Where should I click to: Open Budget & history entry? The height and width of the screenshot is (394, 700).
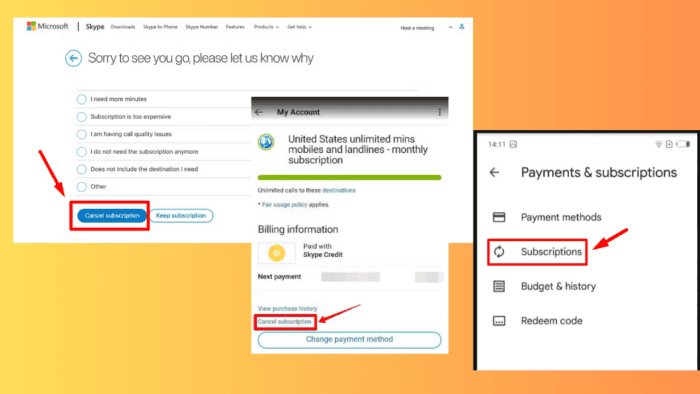tap(558, 286)
